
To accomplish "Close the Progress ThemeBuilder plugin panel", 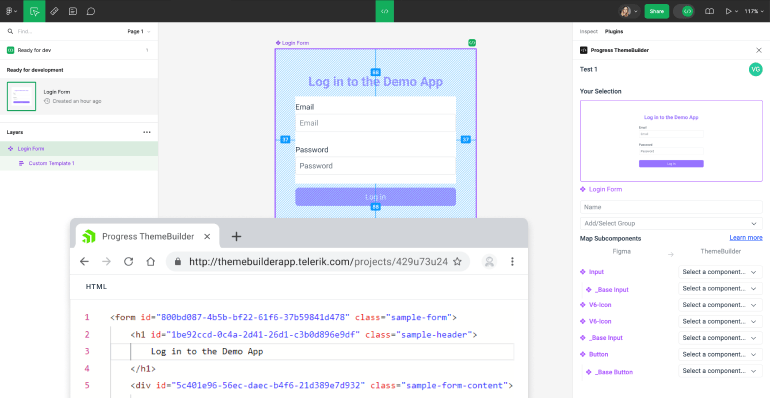I will [x=759, y=50].
